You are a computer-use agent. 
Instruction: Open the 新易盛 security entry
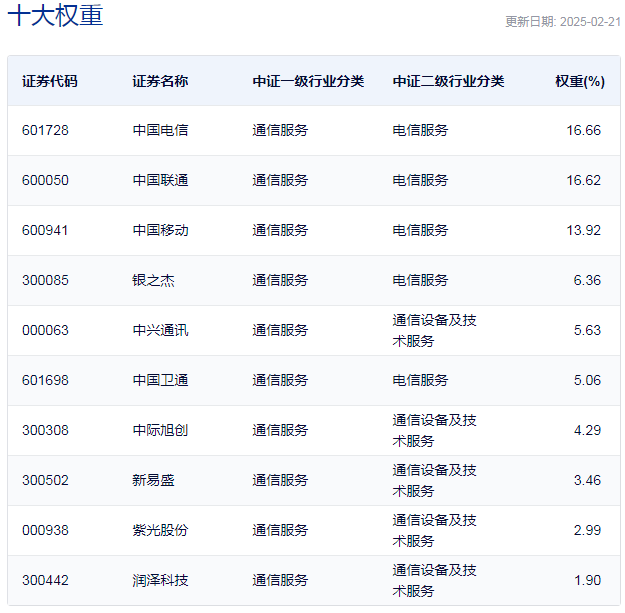(153, 480)
